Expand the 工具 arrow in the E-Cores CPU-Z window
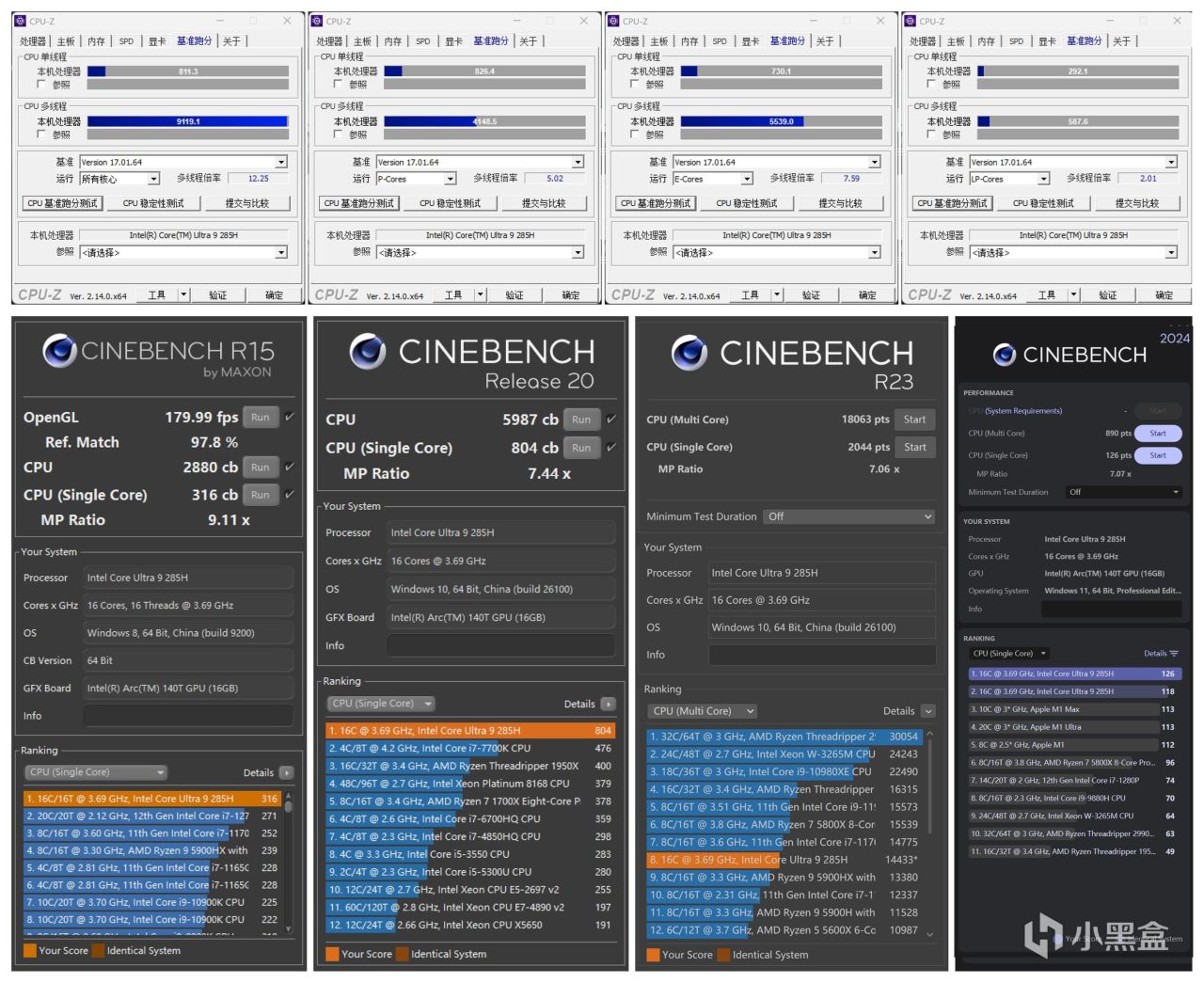The height and width of the screenshot is (983, 1204). point(777,294)
